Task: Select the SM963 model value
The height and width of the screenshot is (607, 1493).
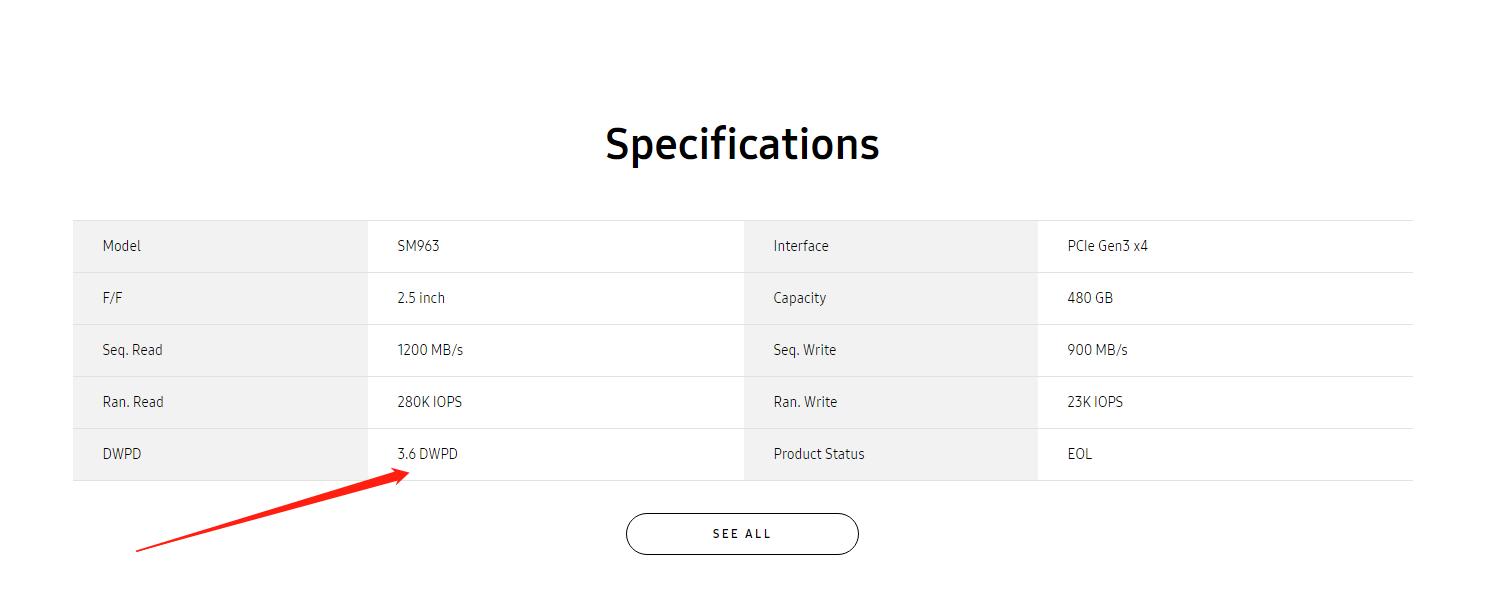Action: pos(418,246)
